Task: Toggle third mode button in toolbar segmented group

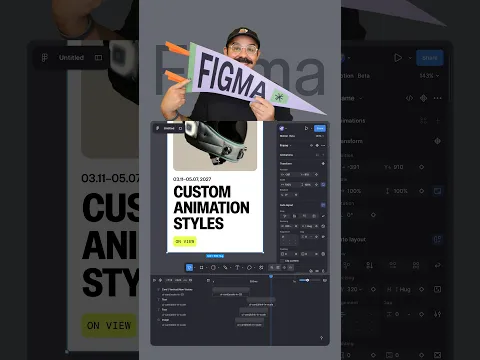Action: (284, 267)
